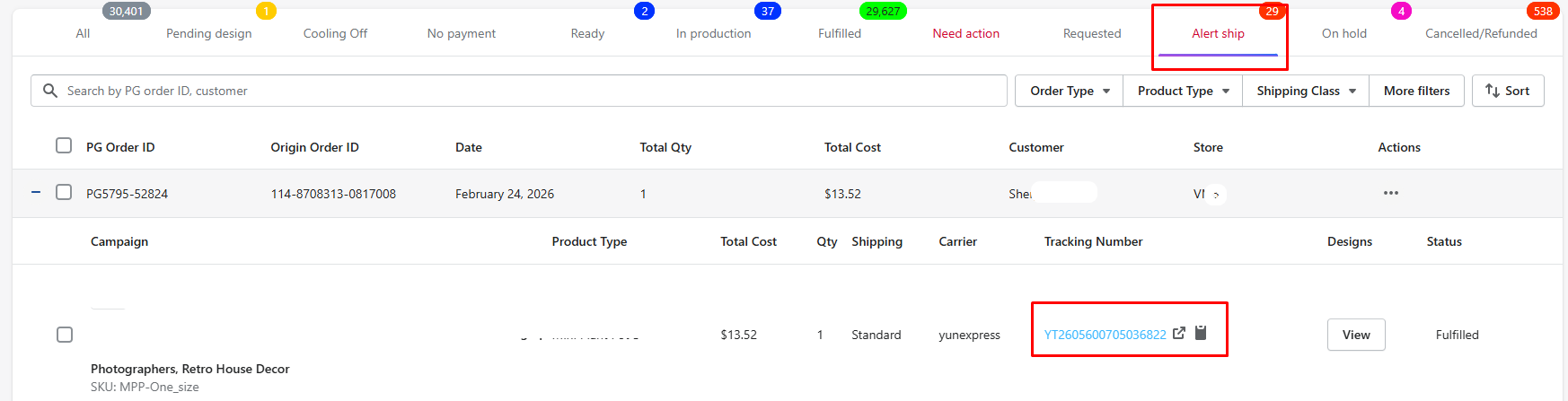Open tracking number YT2605600705036822 link
1568x401 pixels.
tap(1105, 335)
